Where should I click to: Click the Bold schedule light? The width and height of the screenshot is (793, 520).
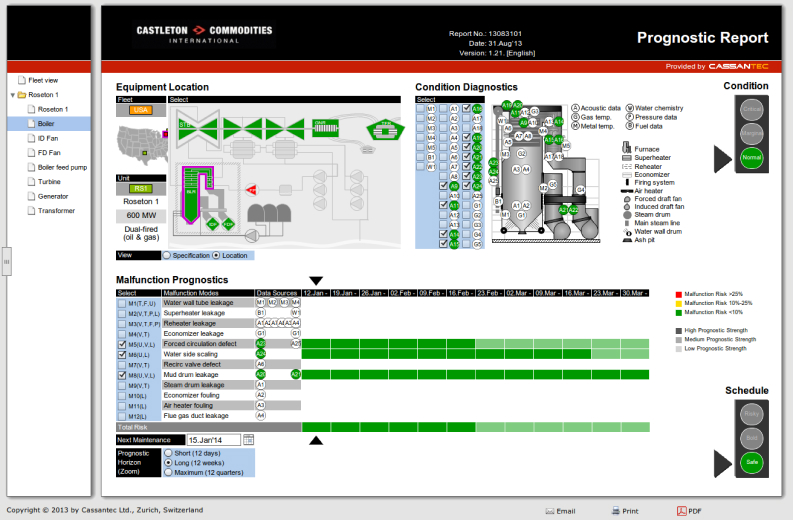tap(752, 438)
